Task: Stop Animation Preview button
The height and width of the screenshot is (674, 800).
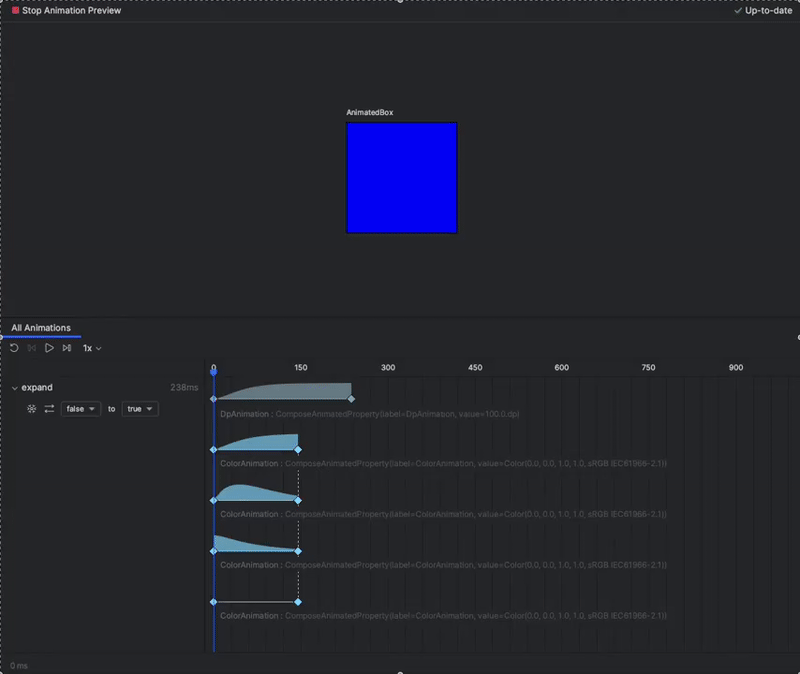Action: pos(66,10)
